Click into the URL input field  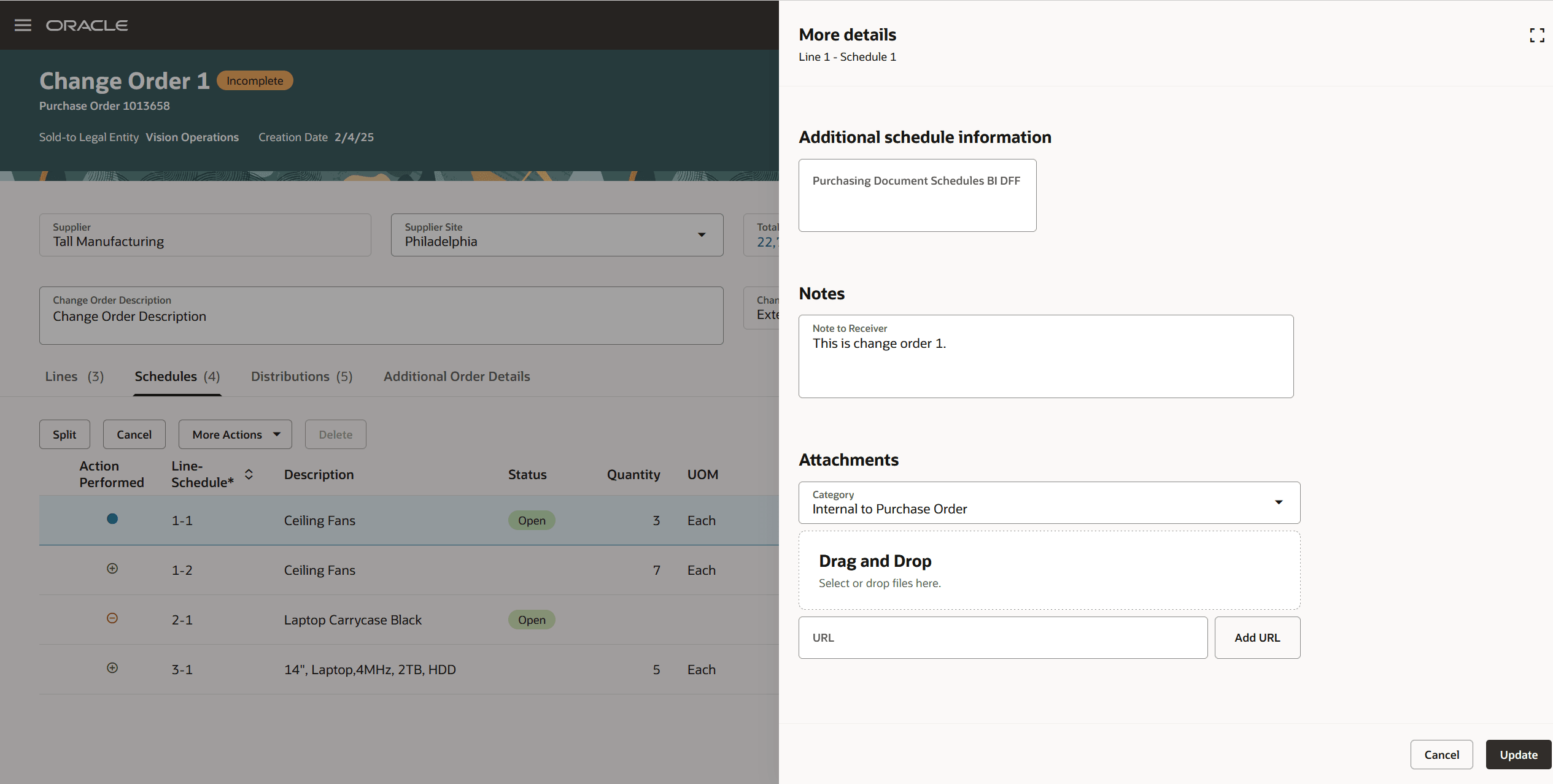coord(1002,638)
